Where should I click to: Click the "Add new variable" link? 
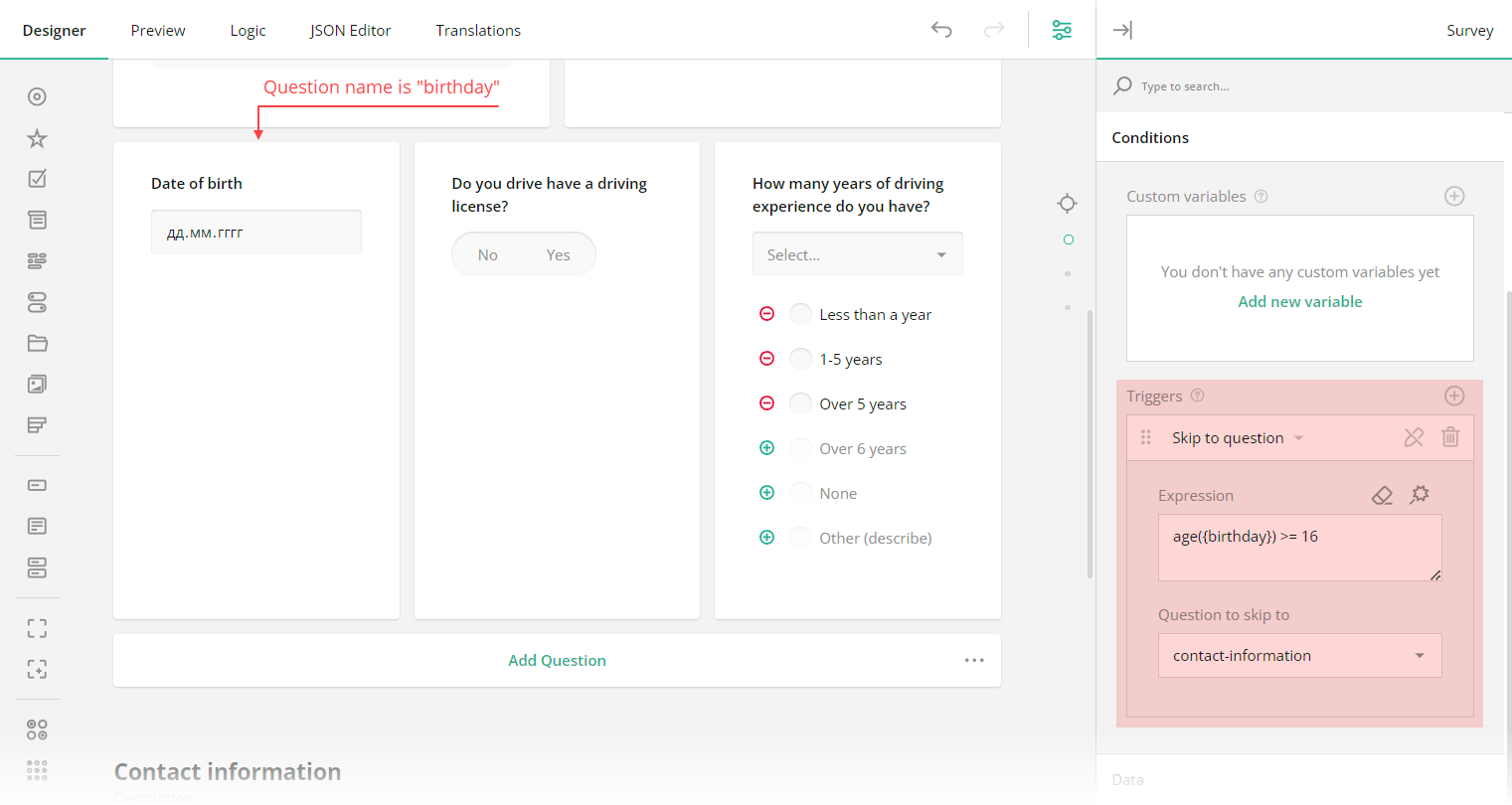click(1299, 301)
